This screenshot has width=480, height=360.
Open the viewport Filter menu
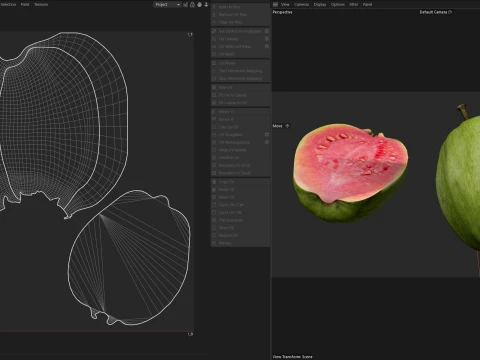coord(354,5)
